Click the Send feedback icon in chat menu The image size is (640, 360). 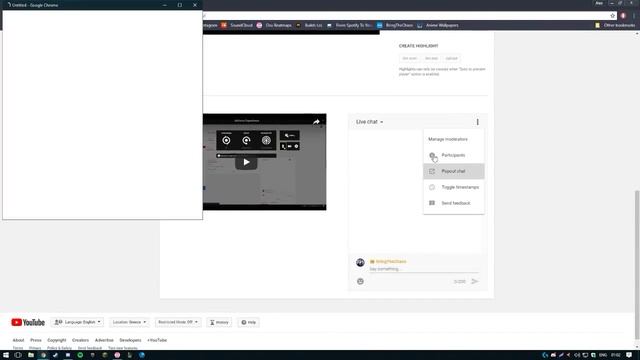tap(432, 203)
